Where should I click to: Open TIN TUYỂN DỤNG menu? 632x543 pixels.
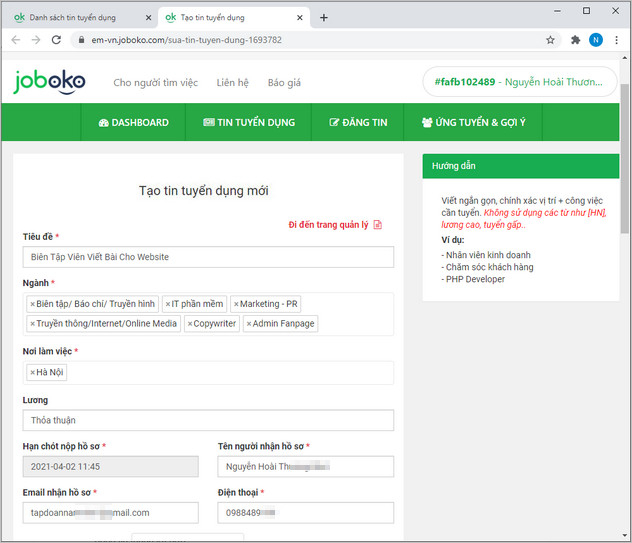coord(248,123)
